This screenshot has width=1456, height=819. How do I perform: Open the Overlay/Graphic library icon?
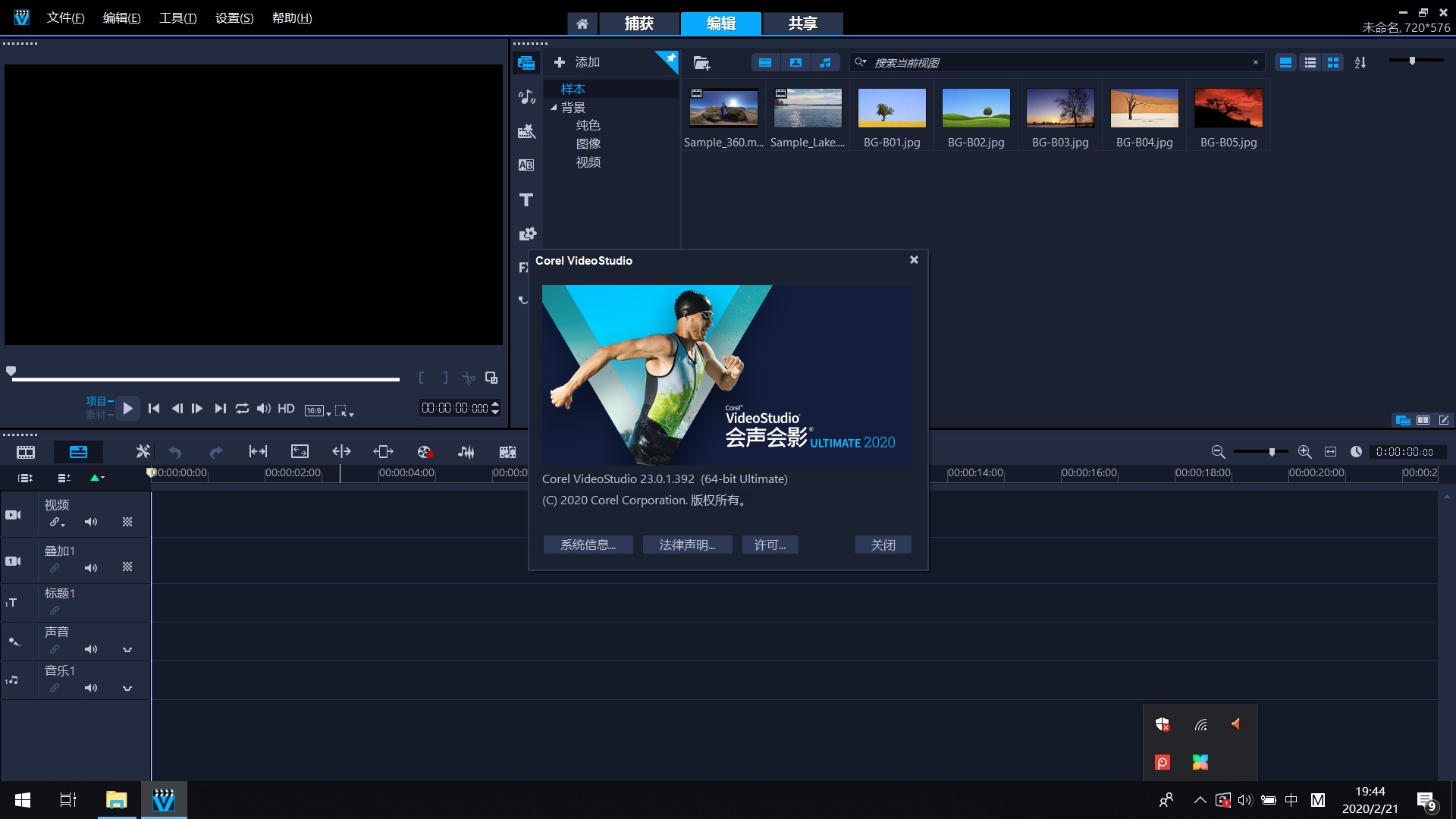click(526, 234)
